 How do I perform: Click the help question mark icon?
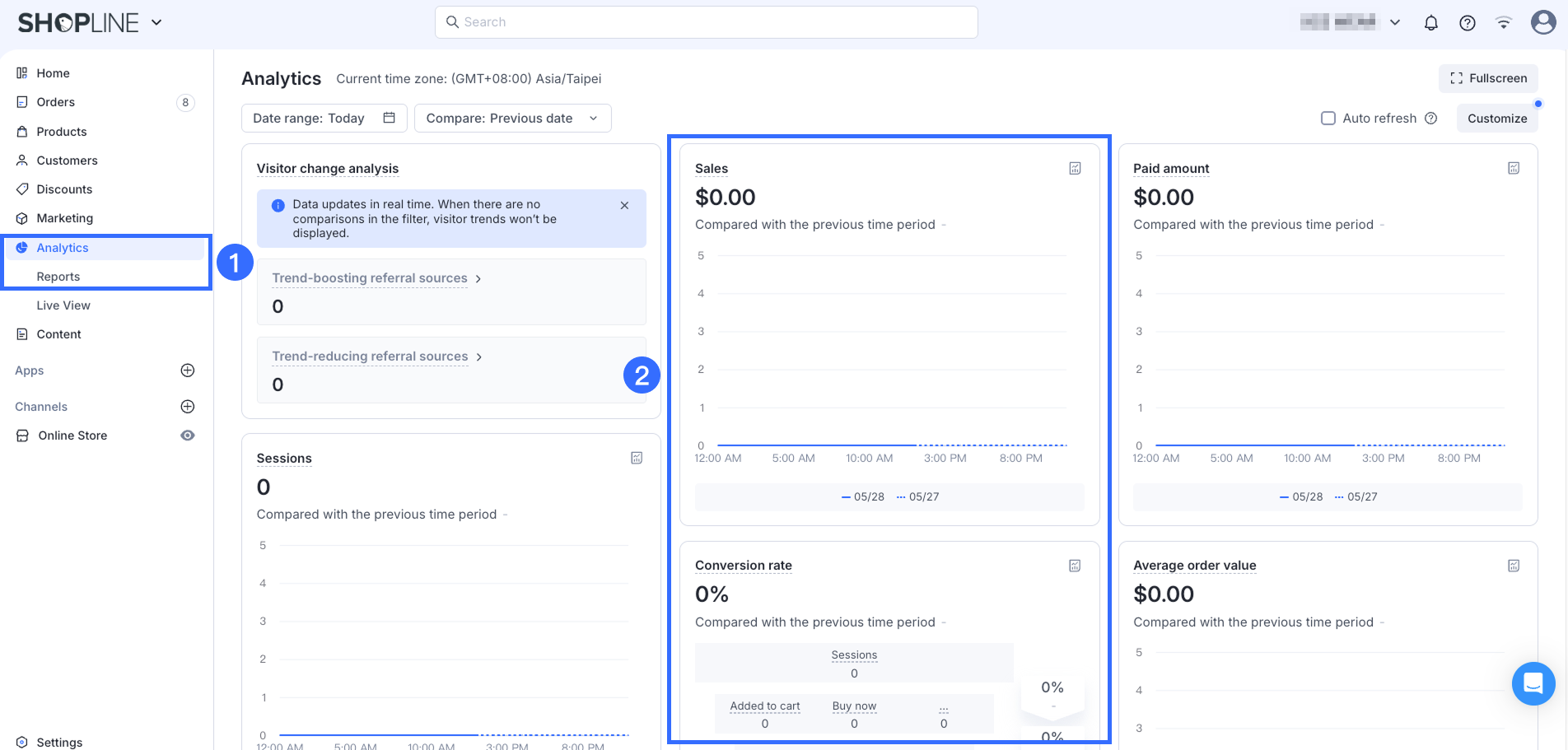(1468, 23)
